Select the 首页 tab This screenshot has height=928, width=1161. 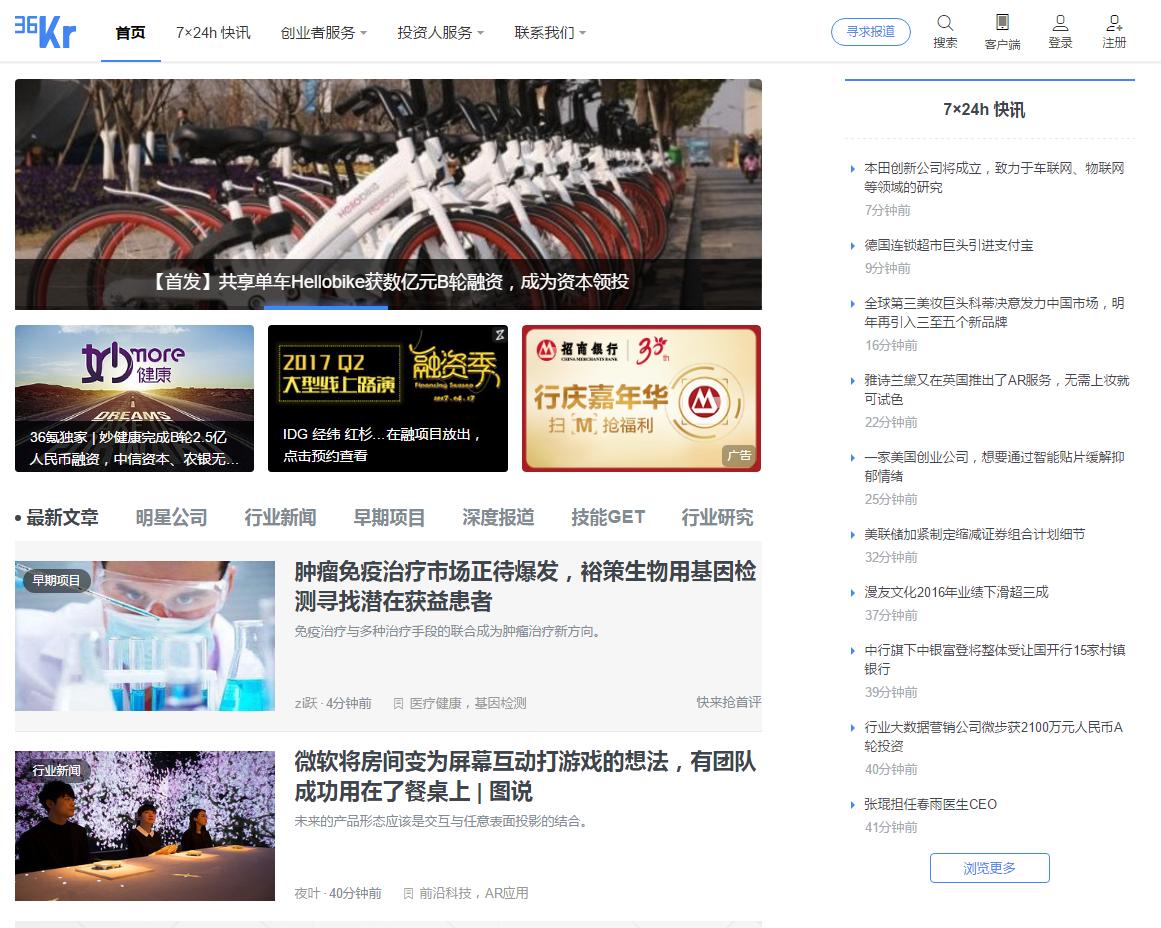pos(130,32)
